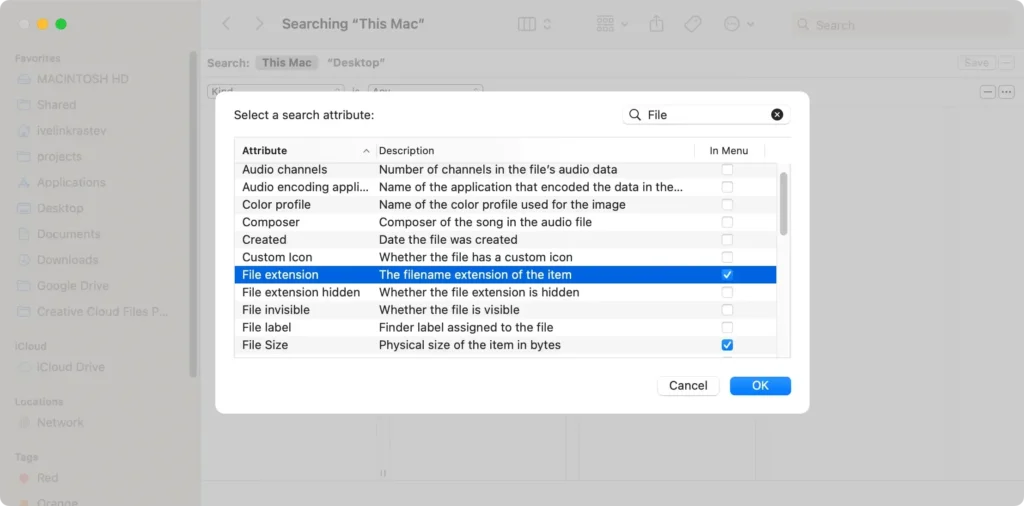Enable In Menu checkbox for Audio channels

pos(727,170)
